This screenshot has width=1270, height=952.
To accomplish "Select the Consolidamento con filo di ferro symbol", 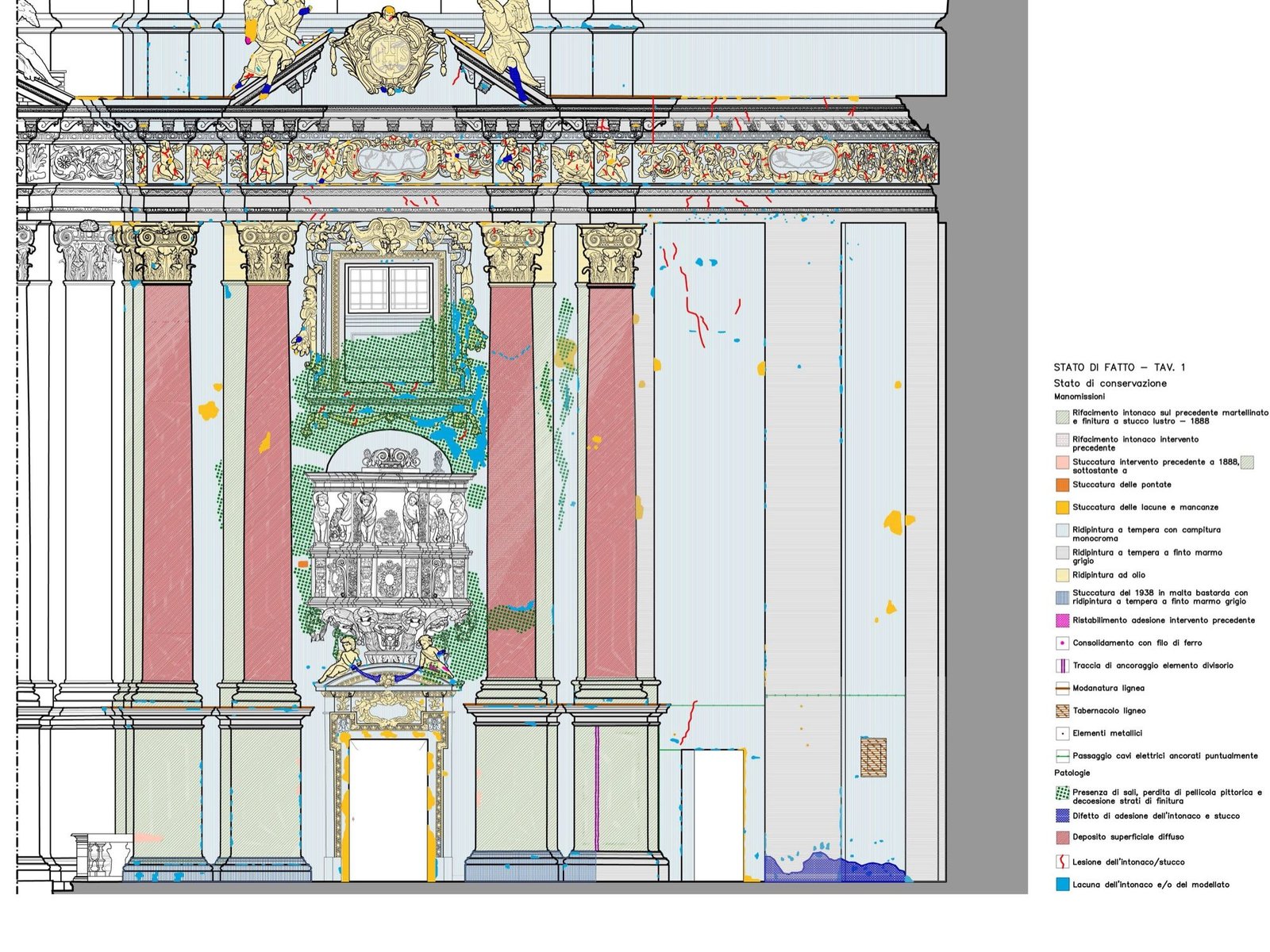I will point(1062,643).
